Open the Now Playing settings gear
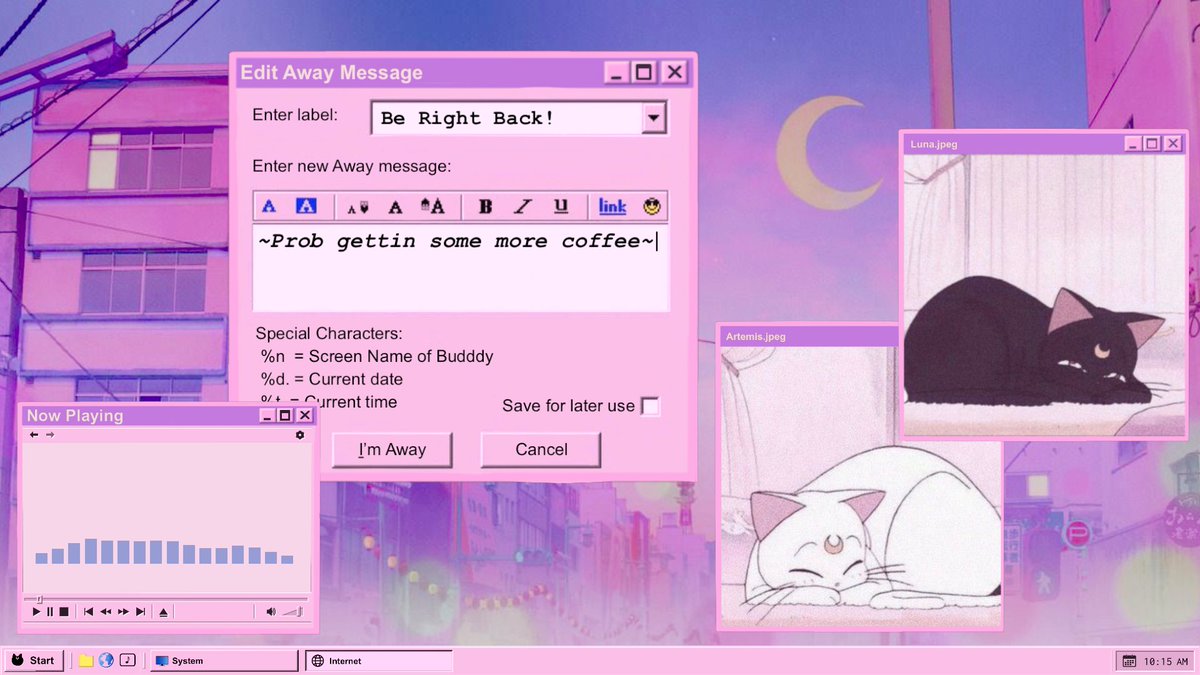Screen dimensions: 1200x675 [298, 435]
